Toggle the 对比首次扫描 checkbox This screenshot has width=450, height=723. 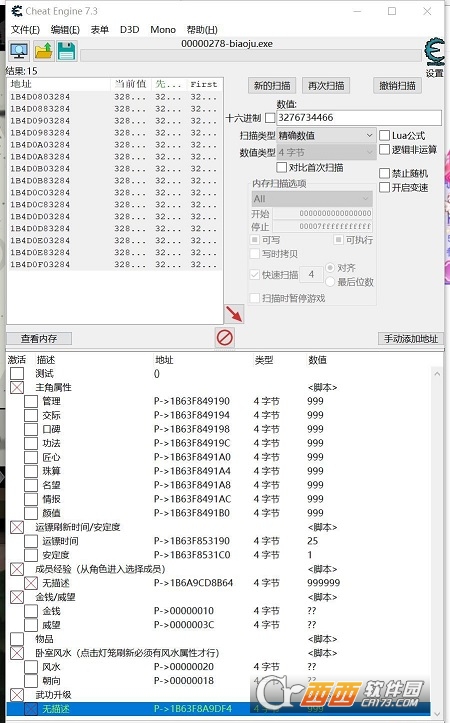pos(281,167)
